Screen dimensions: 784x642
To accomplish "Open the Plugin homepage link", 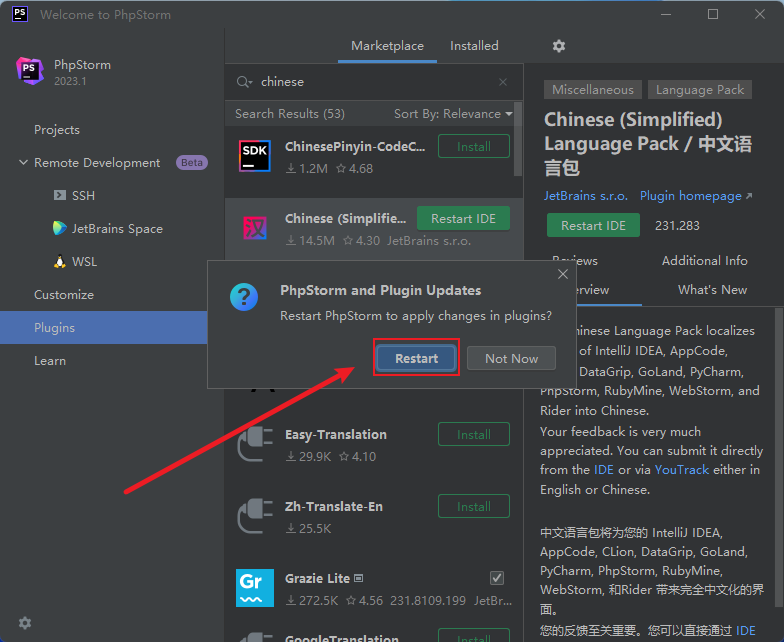I will pyautogui.click(x=696, y=196).
